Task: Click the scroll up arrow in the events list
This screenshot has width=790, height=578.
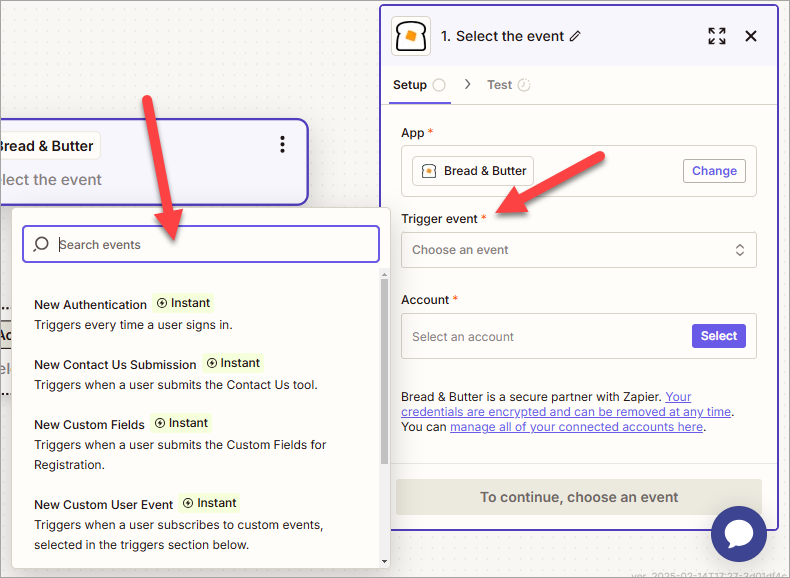Action: click(x=384, y=275)
